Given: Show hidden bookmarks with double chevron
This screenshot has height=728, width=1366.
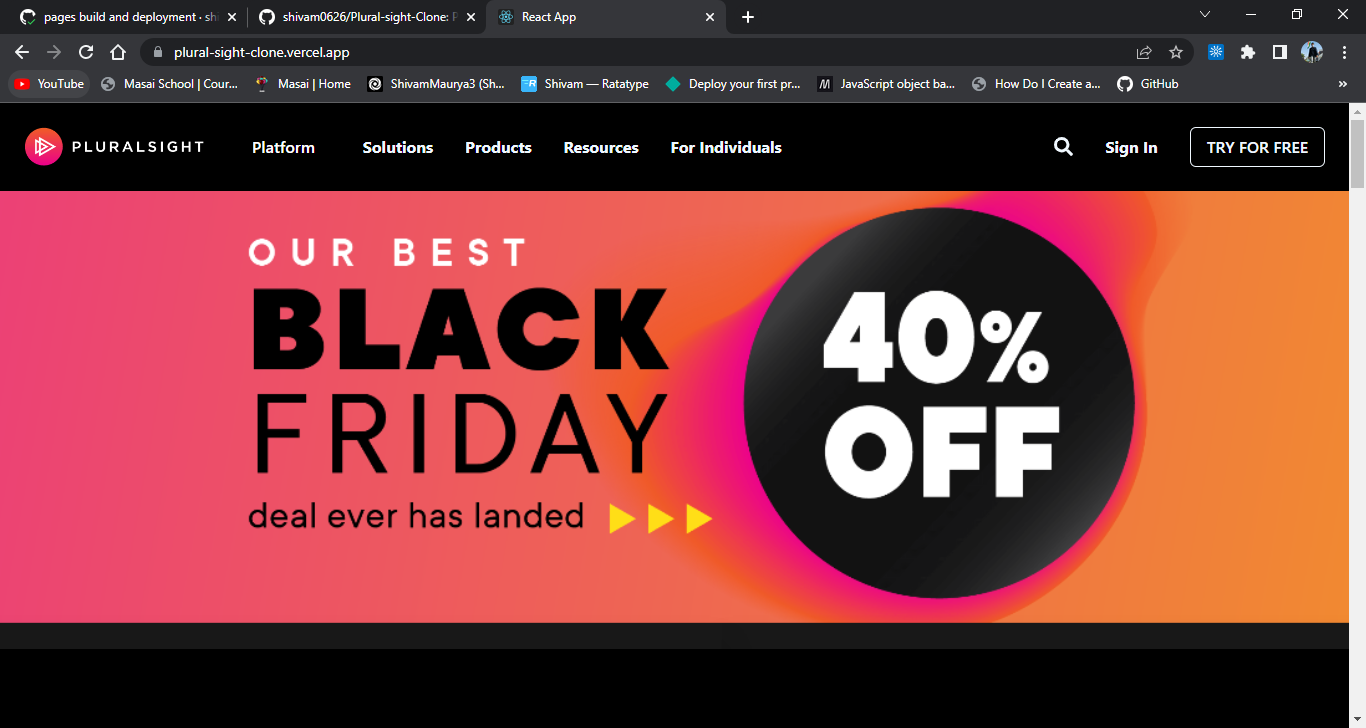Looking at the screenshot, I should coord(1343,84).
